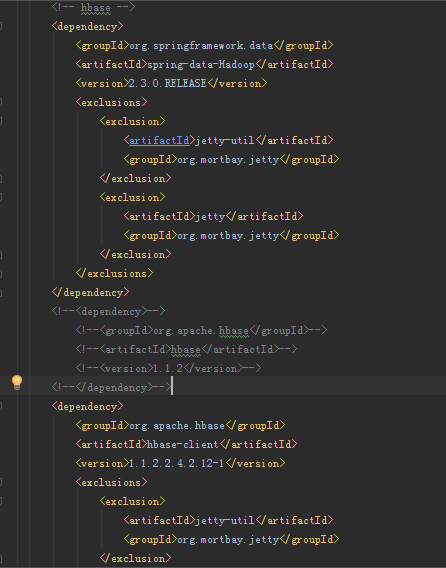Click the hbase comment at the top
Image resolution: width=446 pixels, height=568 pixels.
click(x=93, y=7)
